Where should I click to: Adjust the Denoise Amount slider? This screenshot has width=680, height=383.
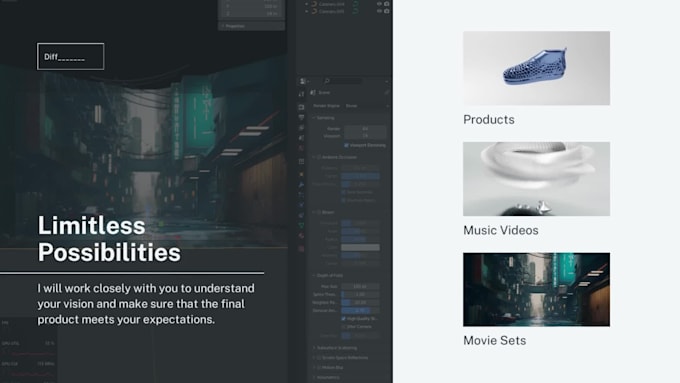point(360,311)
